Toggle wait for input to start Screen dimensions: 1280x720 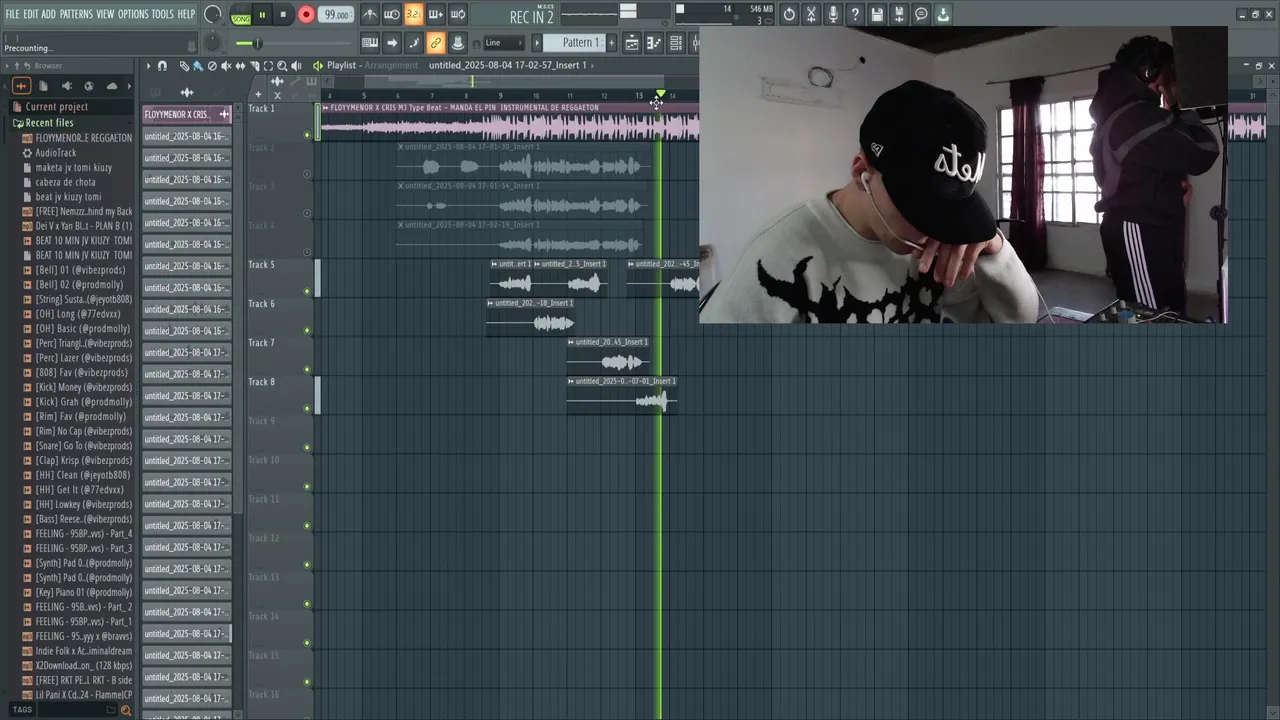coord(392,14)
